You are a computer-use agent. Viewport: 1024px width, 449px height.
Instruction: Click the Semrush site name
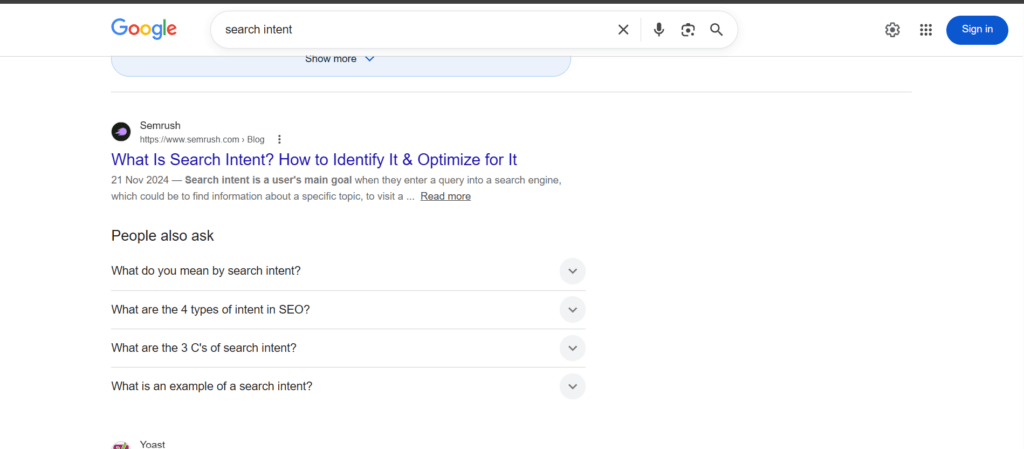pos(160,125)
